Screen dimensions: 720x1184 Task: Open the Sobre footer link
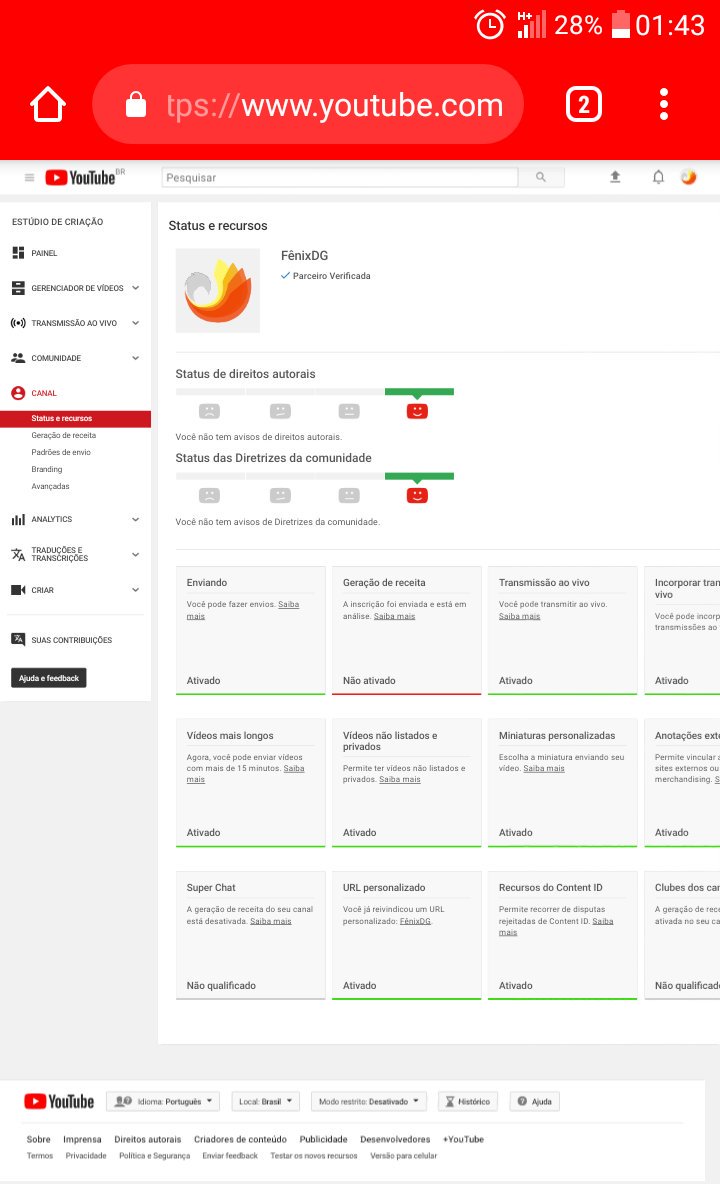(x=38, y=1139)
